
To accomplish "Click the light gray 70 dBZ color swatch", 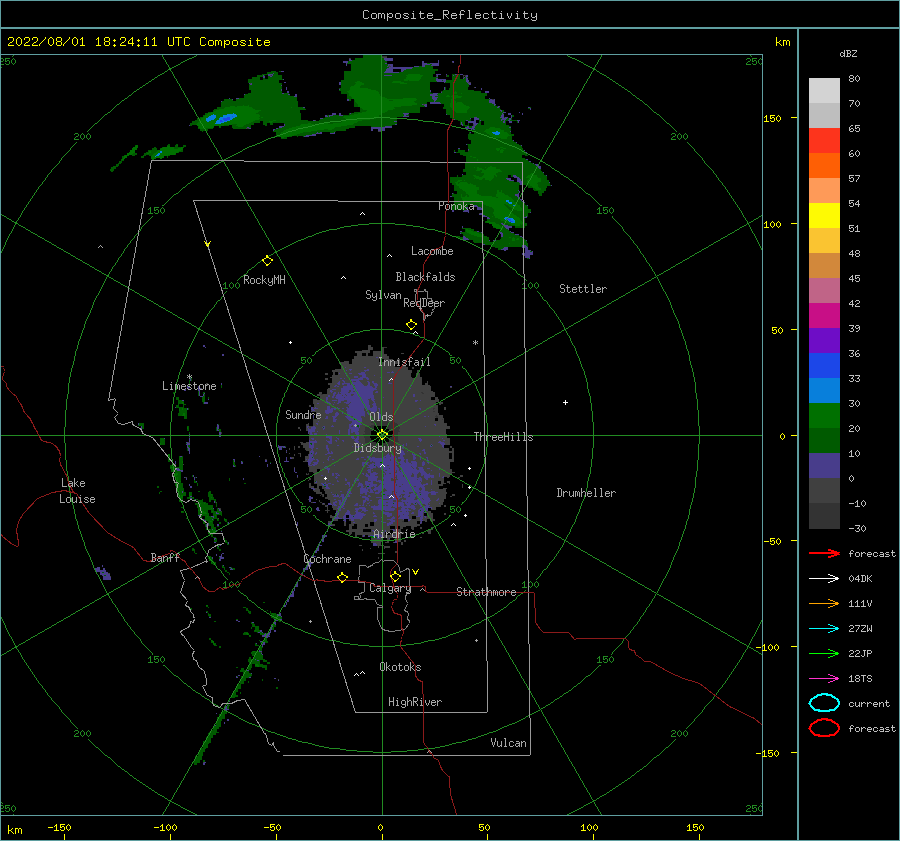I will (x=824, y=91).
